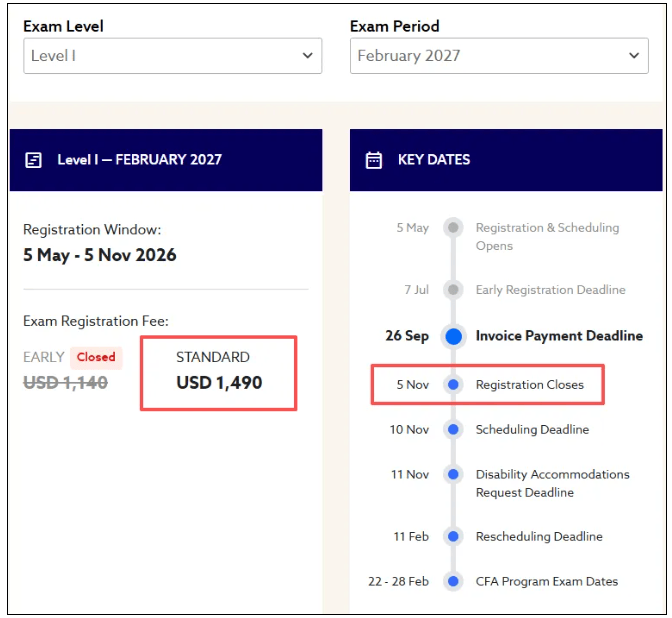Click the 'Exam Period' field label
The image size is (672, 618).
click(x=395, y=27)
